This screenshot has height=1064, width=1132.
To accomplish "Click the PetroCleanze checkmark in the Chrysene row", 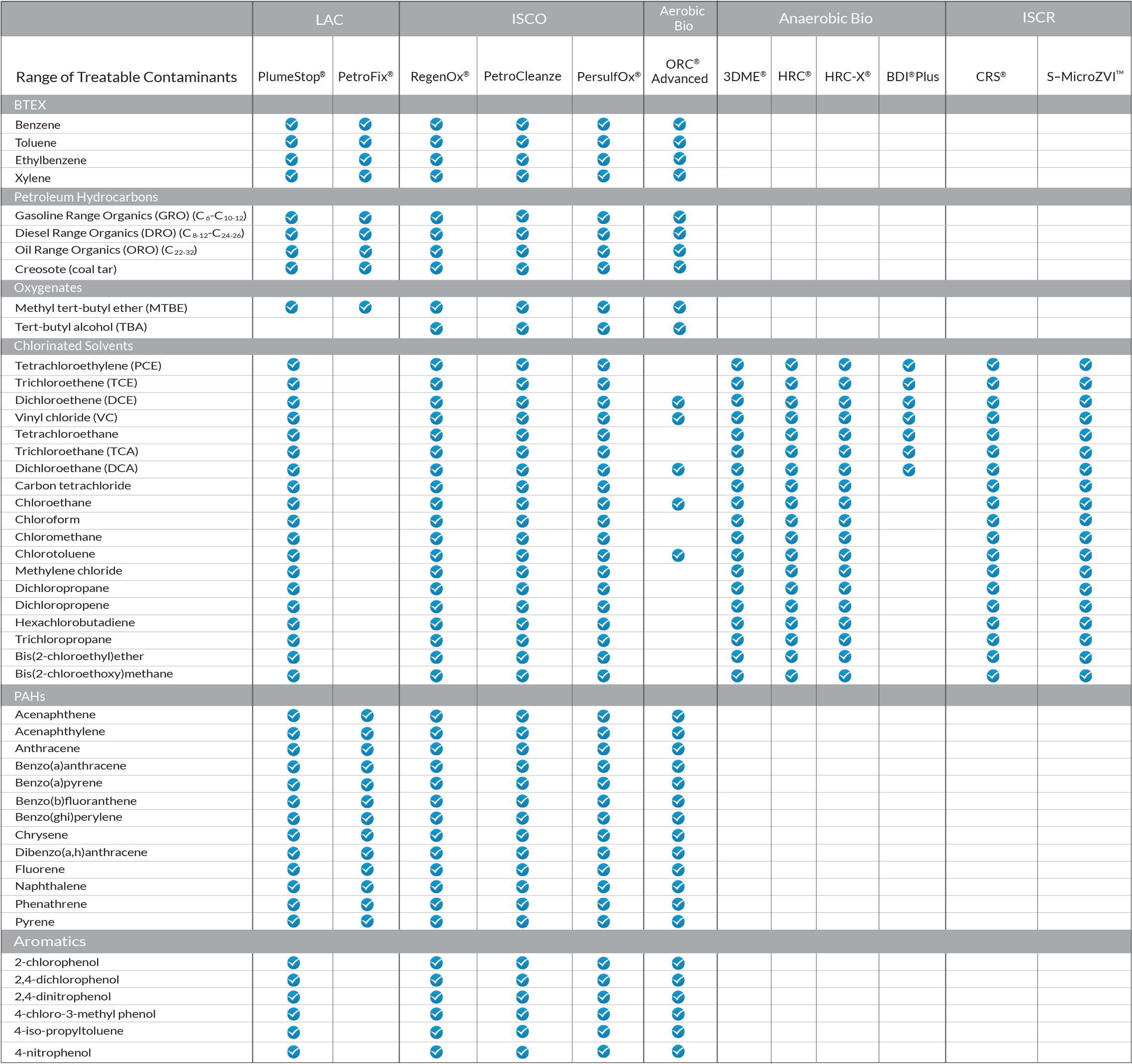I will [x=522, y=836].
